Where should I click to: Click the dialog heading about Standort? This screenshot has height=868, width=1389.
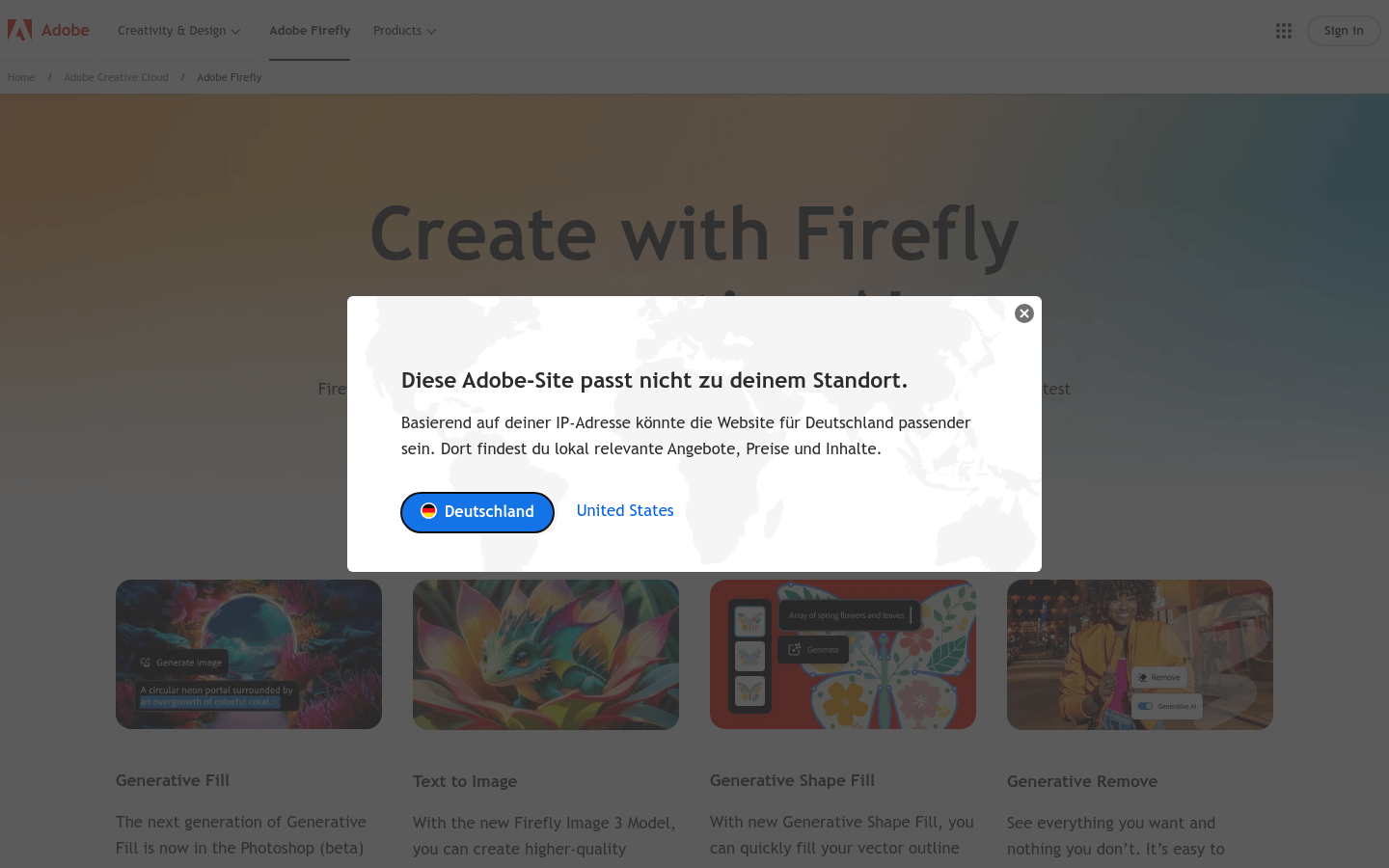654,380
